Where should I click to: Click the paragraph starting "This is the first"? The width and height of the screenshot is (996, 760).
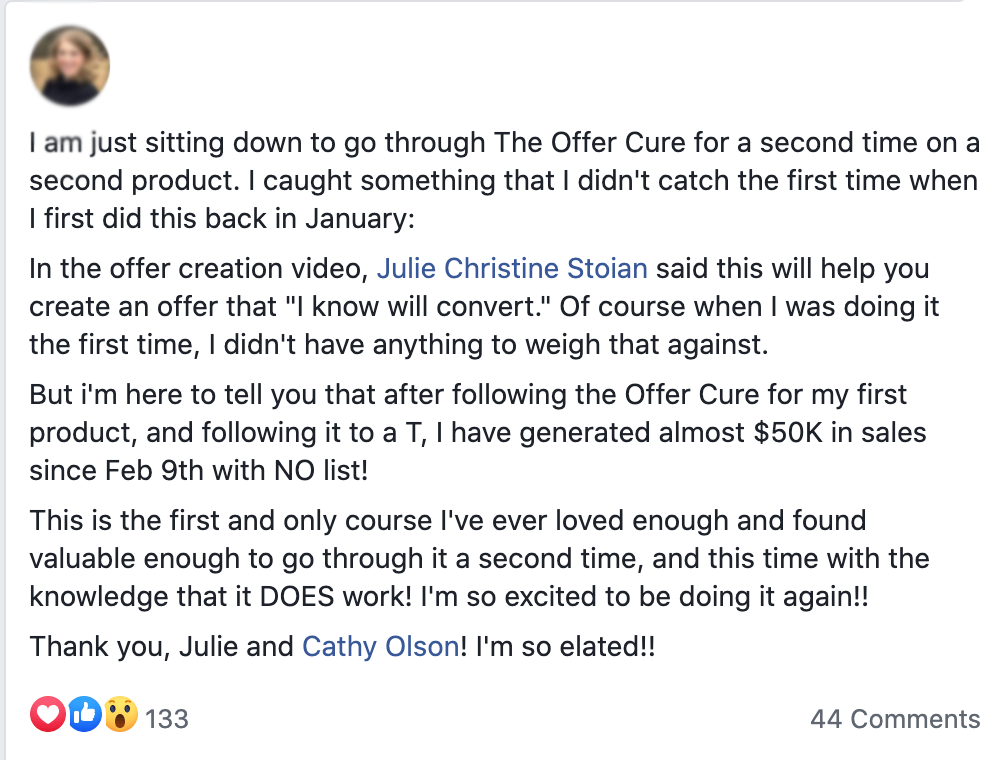480,559
